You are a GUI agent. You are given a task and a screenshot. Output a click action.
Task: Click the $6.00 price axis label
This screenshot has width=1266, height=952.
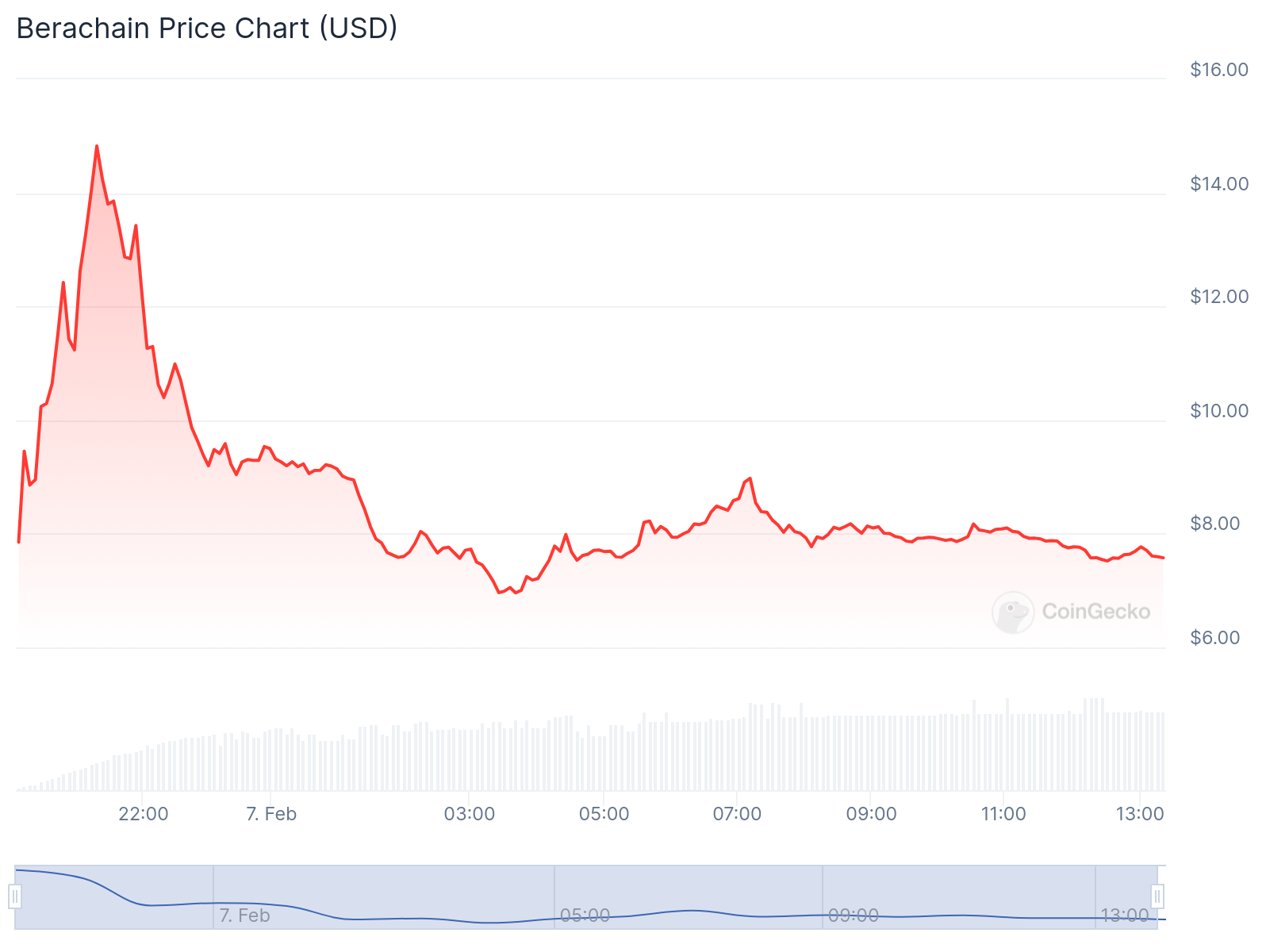pyautogui.click(x=1214, y=638)
